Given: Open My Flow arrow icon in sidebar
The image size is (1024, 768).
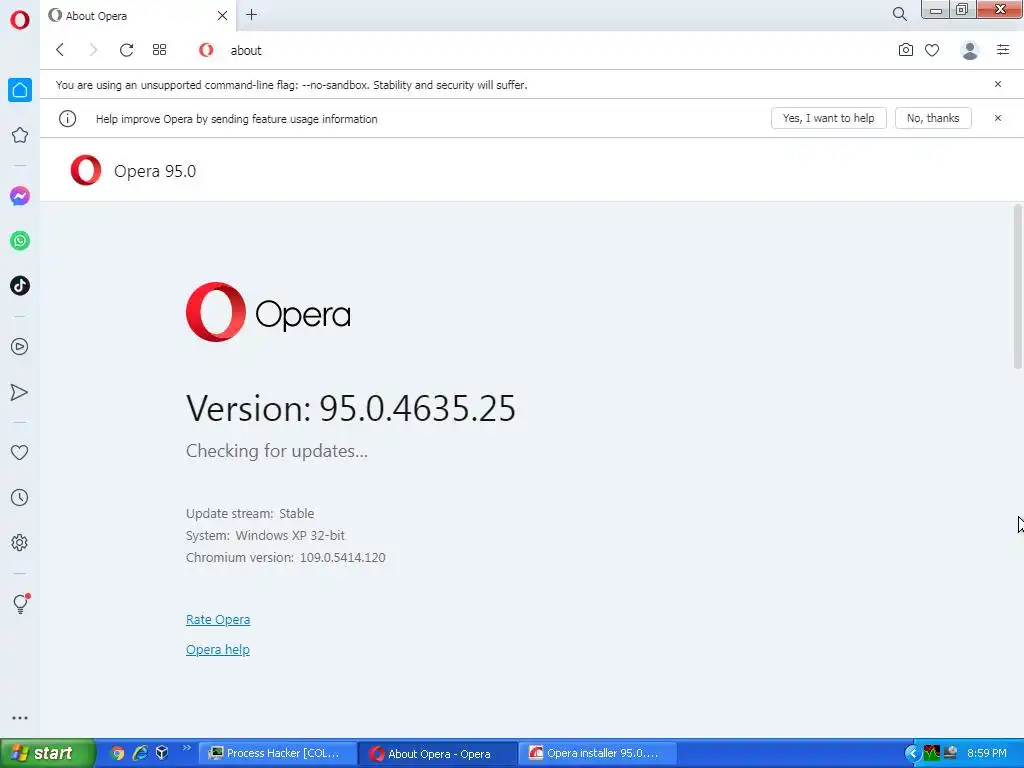Looking at the screenshot, I should point(20,392).
